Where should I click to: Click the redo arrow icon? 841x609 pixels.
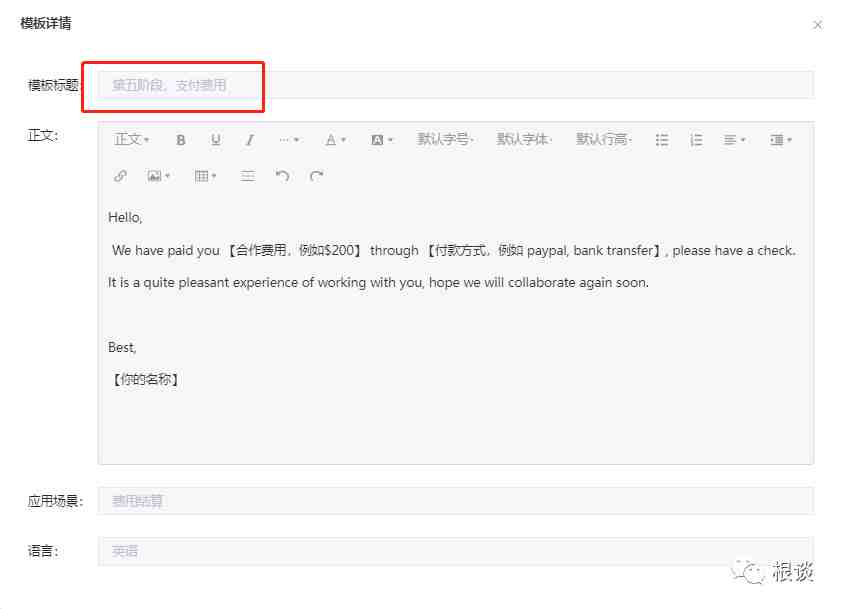(316, 176)
